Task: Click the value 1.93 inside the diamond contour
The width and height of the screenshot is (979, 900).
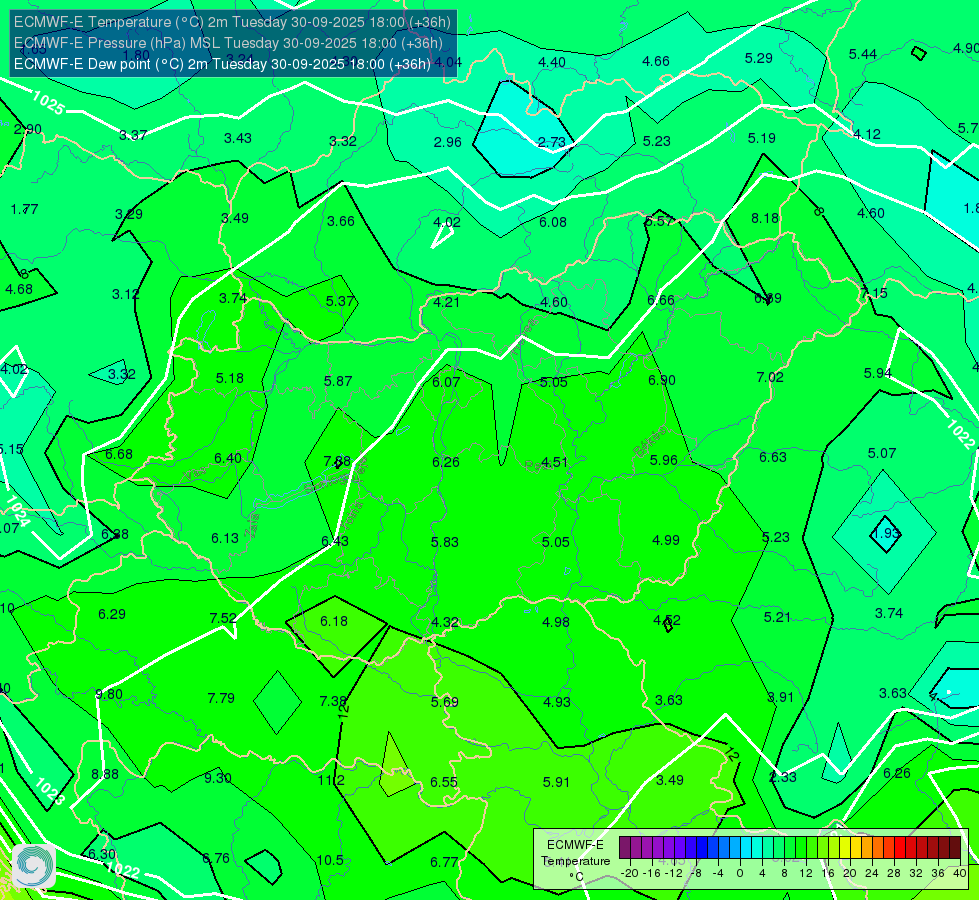Action: point(885,533)
